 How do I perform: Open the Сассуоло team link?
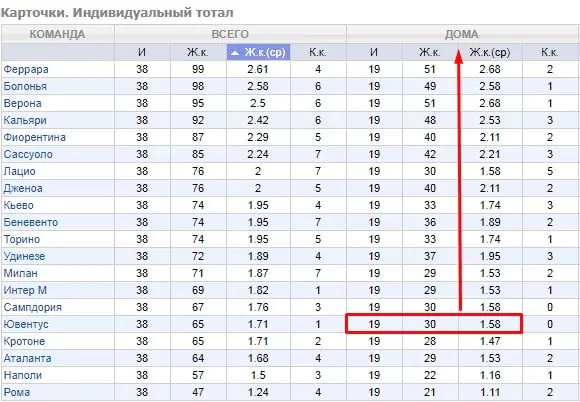coord(28,154)
